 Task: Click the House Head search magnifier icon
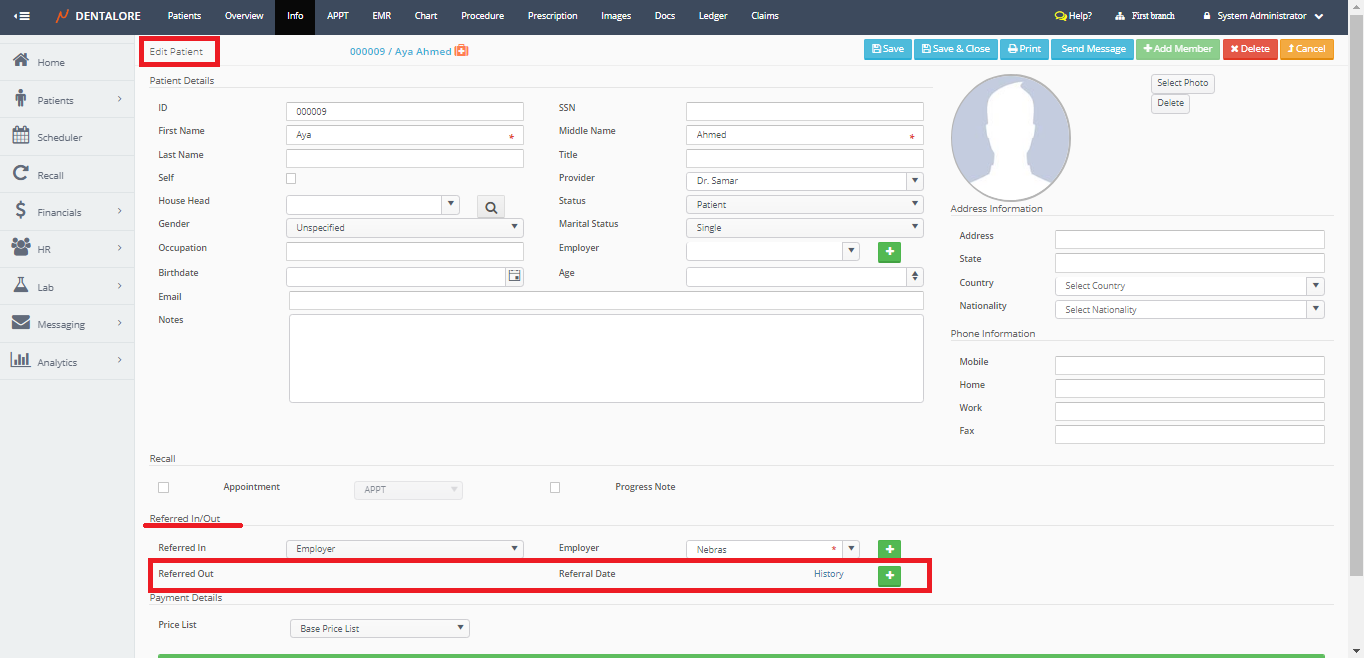[490, 207]
